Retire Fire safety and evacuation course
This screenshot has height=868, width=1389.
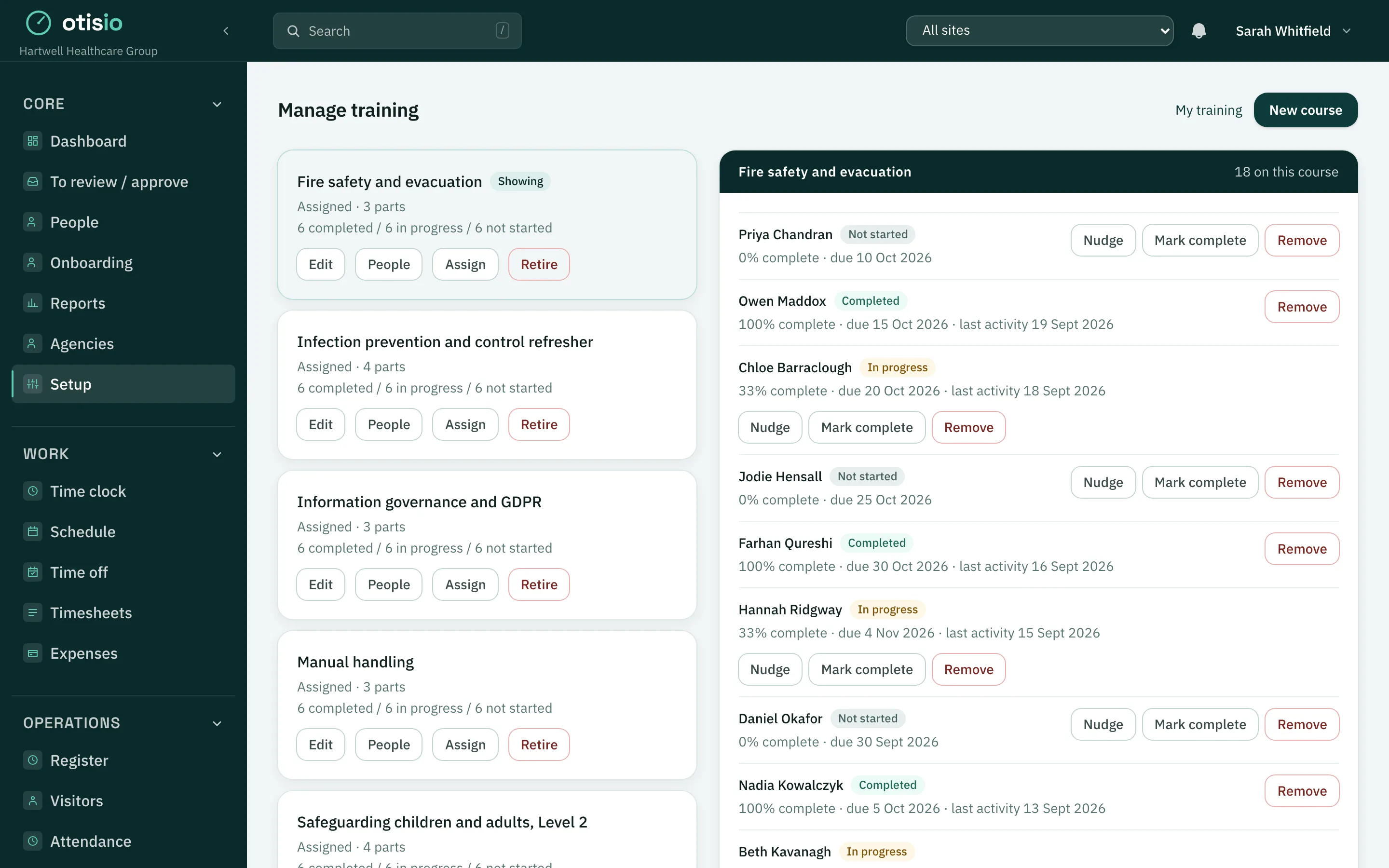[539, 264]
